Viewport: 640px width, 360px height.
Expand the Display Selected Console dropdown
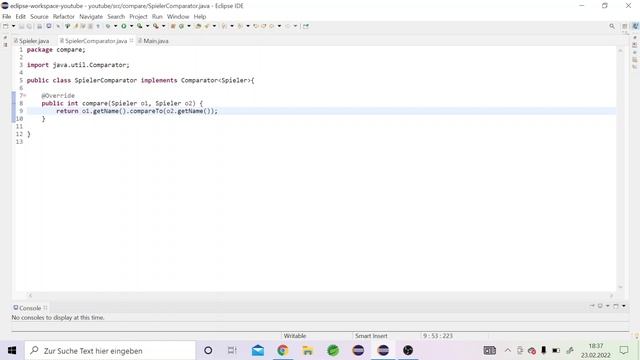(x=607, y=306)
